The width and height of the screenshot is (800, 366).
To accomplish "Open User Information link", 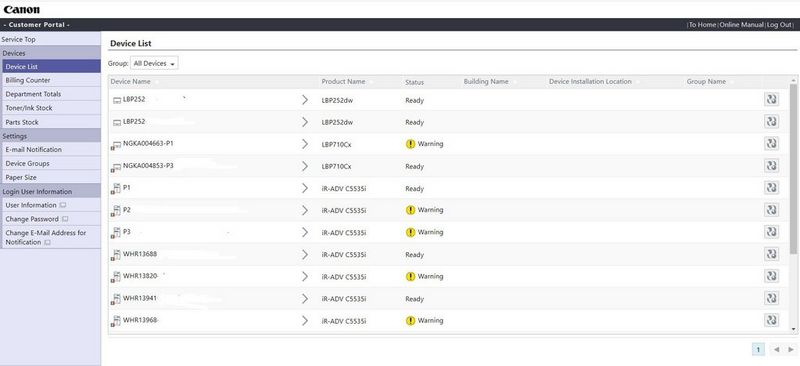I will click(x=31, y=205).
